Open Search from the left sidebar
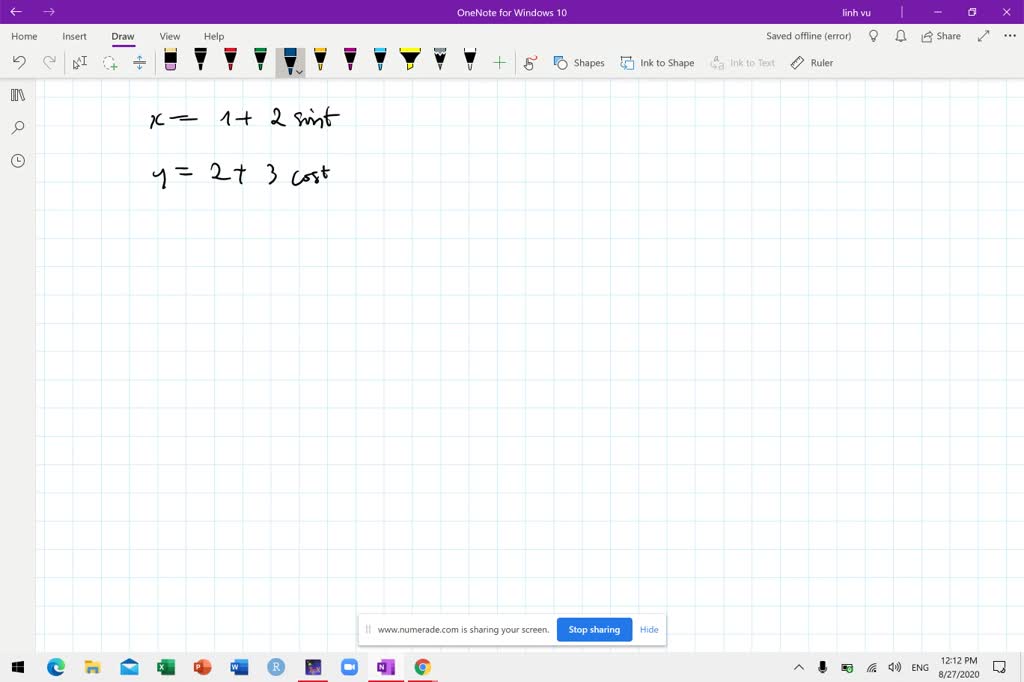Image resolution: width=1024 pixels, height=682 pixels. (x=17, y=128)
